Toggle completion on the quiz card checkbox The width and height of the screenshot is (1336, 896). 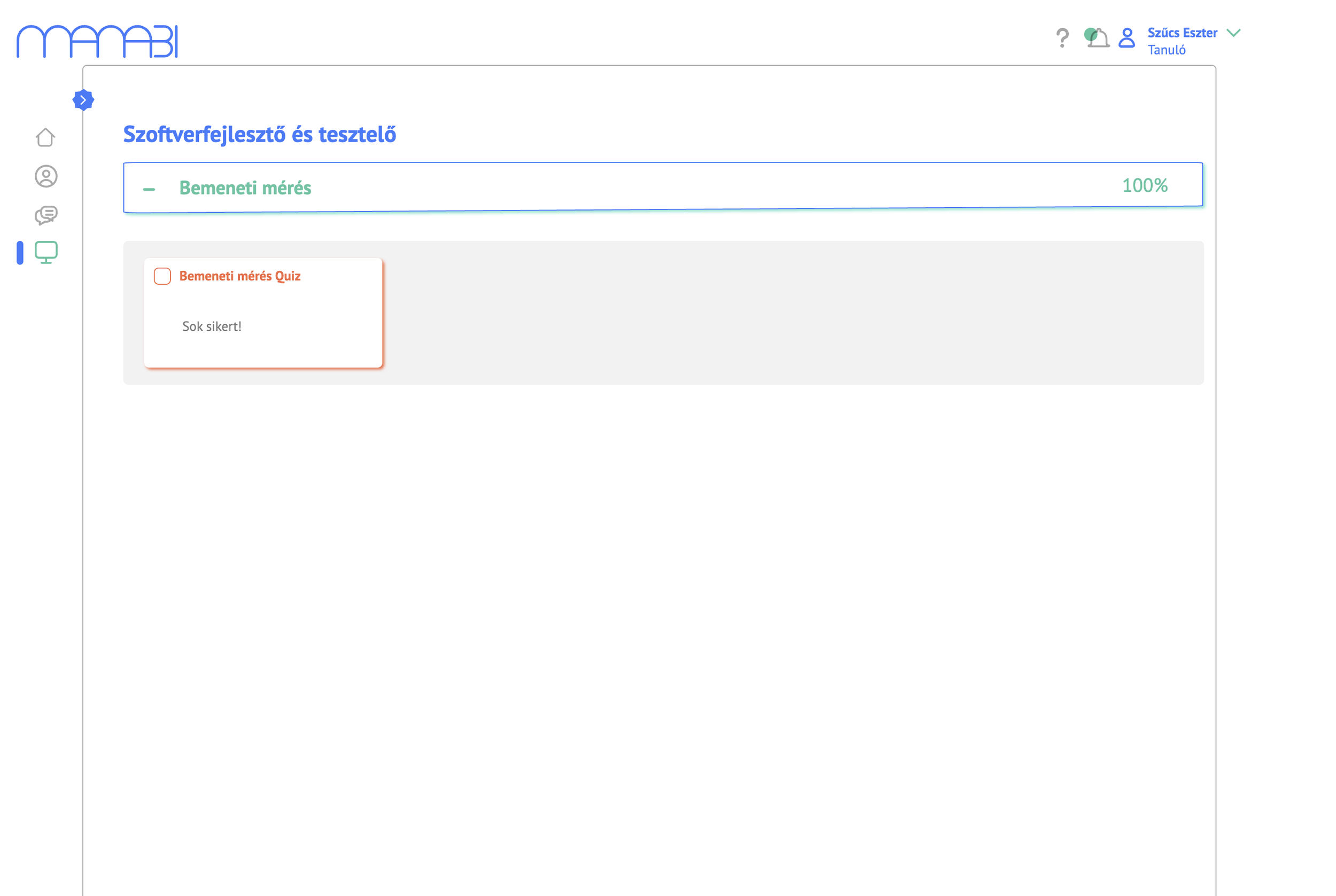click(162, 276)
